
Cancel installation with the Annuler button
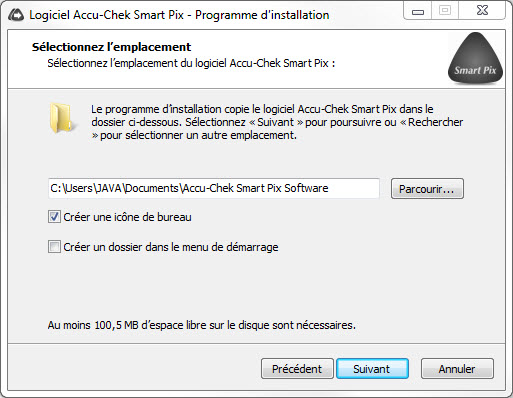click(457, 369)
